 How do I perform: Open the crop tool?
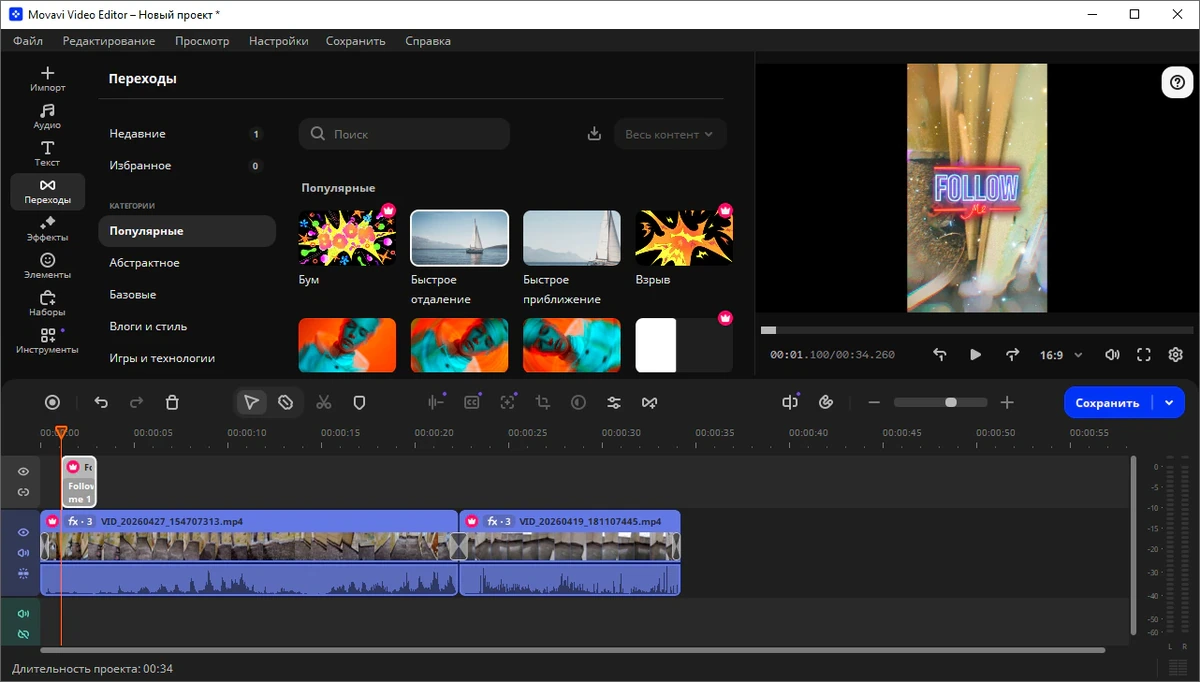pyautogui.click(x=543, y=402)
